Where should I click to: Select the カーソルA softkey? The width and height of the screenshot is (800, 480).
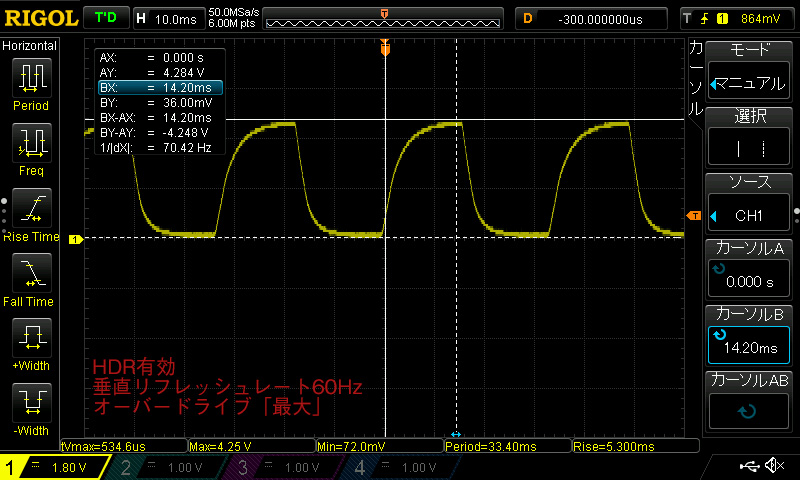point(751,268)
